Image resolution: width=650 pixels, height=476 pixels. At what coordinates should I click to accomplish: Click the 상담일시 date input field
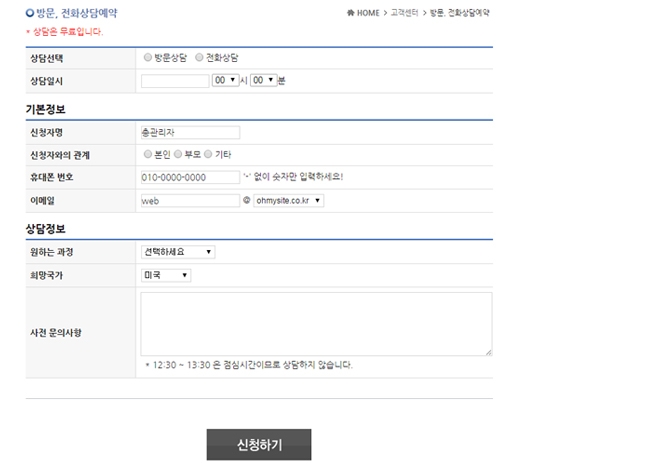[x=175, y=79]
